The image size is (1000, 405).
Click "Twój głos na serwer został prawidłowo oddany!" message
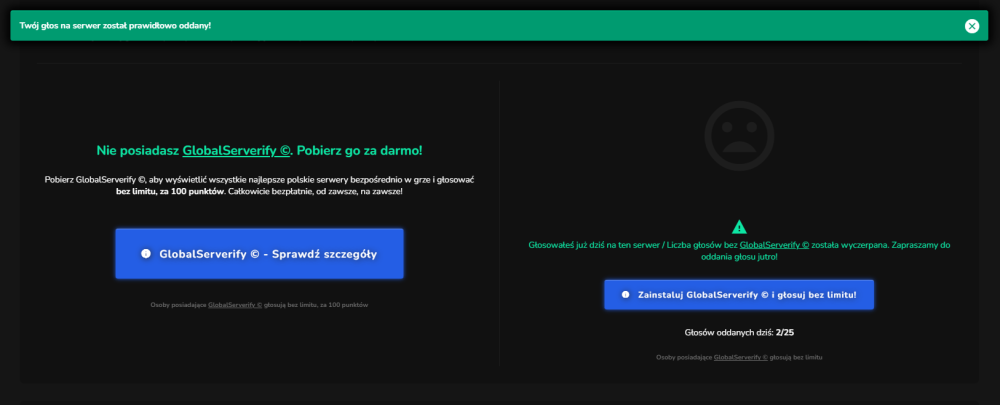pos(115,26)
